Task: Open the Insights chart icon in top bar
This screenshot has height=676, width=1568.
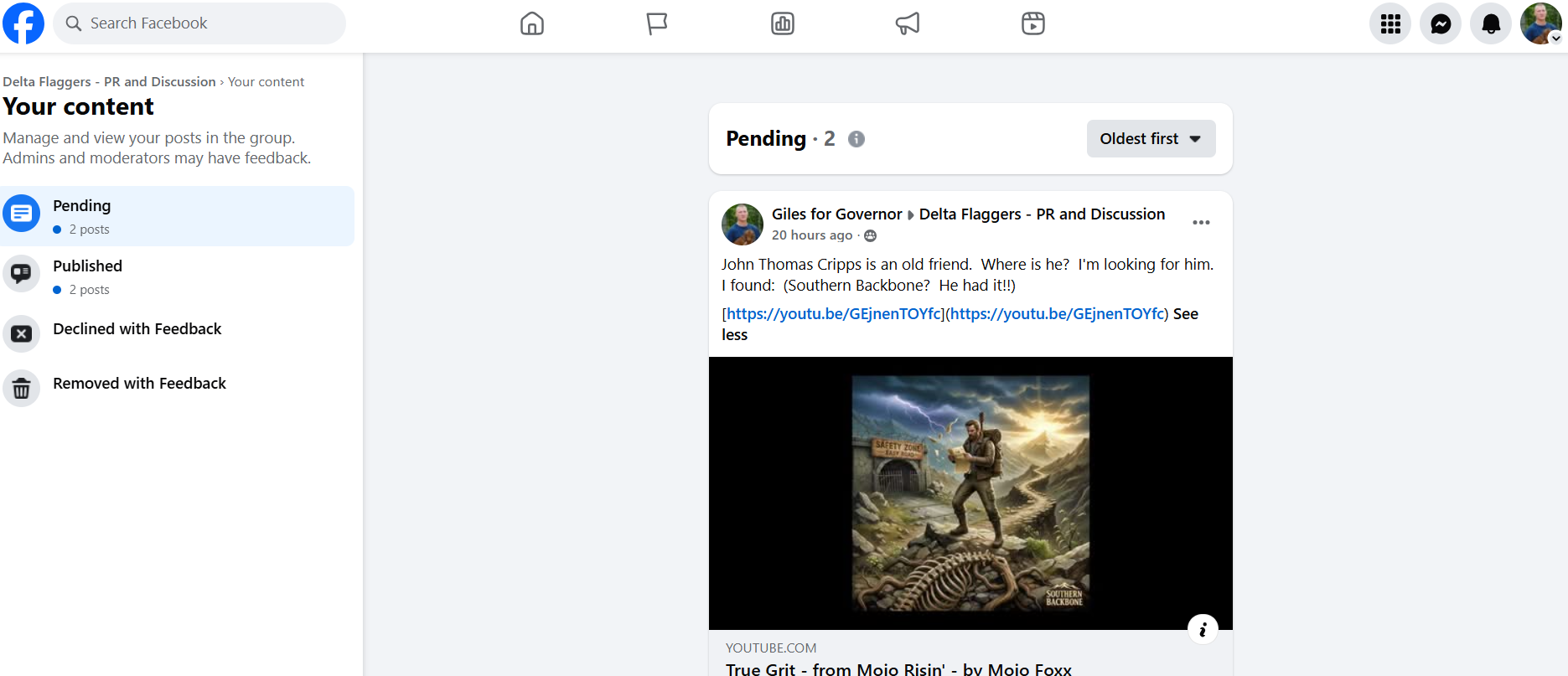Action: pyautogui.click(x=783, y=23)
